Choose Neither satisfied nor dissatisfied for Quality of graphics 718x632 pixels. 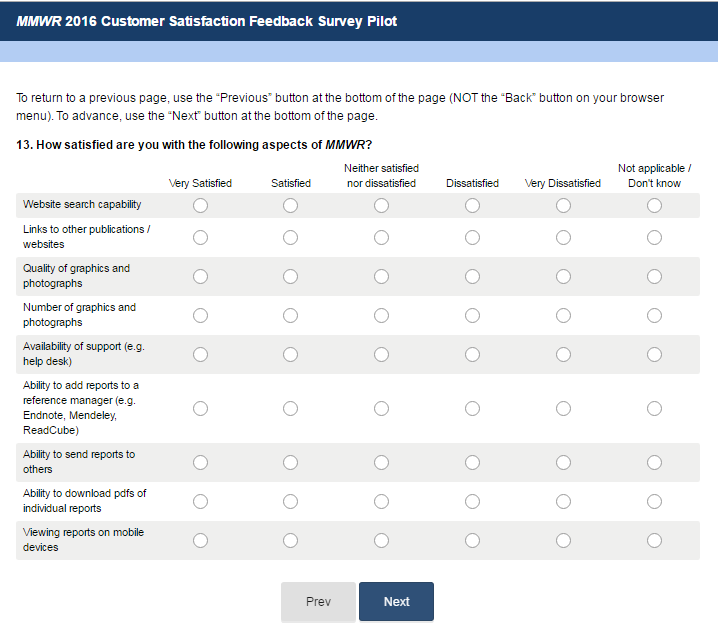381,277
